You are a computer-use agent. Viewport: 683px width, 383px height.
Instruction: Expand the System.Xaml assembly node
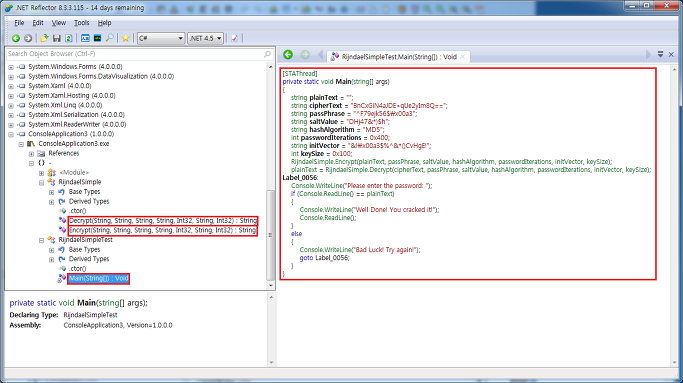coord(11,86)
